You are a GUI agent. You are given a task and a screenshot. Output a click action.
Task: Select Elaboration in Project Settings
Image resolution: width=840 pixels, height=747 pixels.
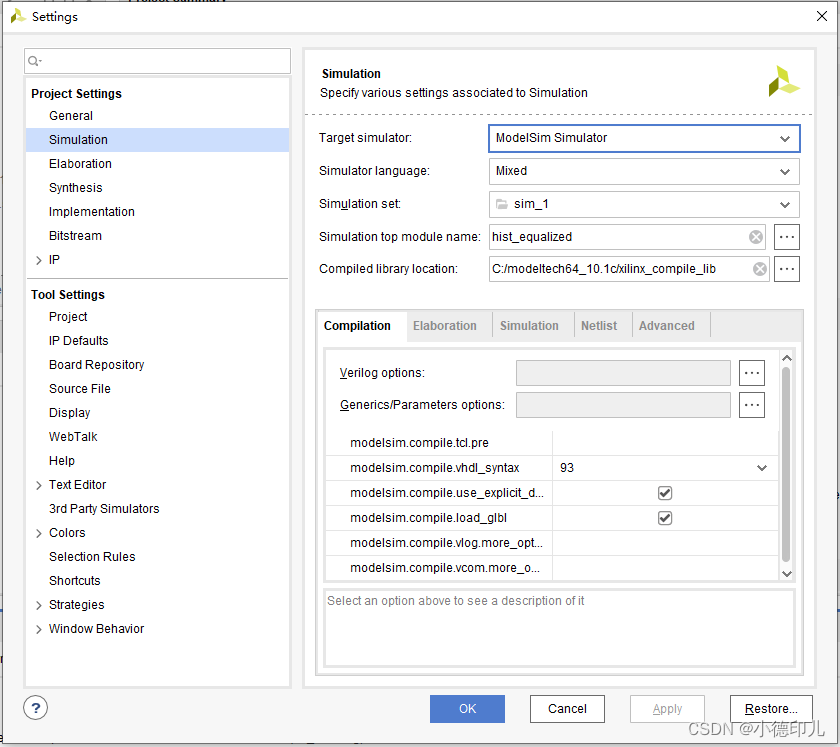[x=80, y=164]
